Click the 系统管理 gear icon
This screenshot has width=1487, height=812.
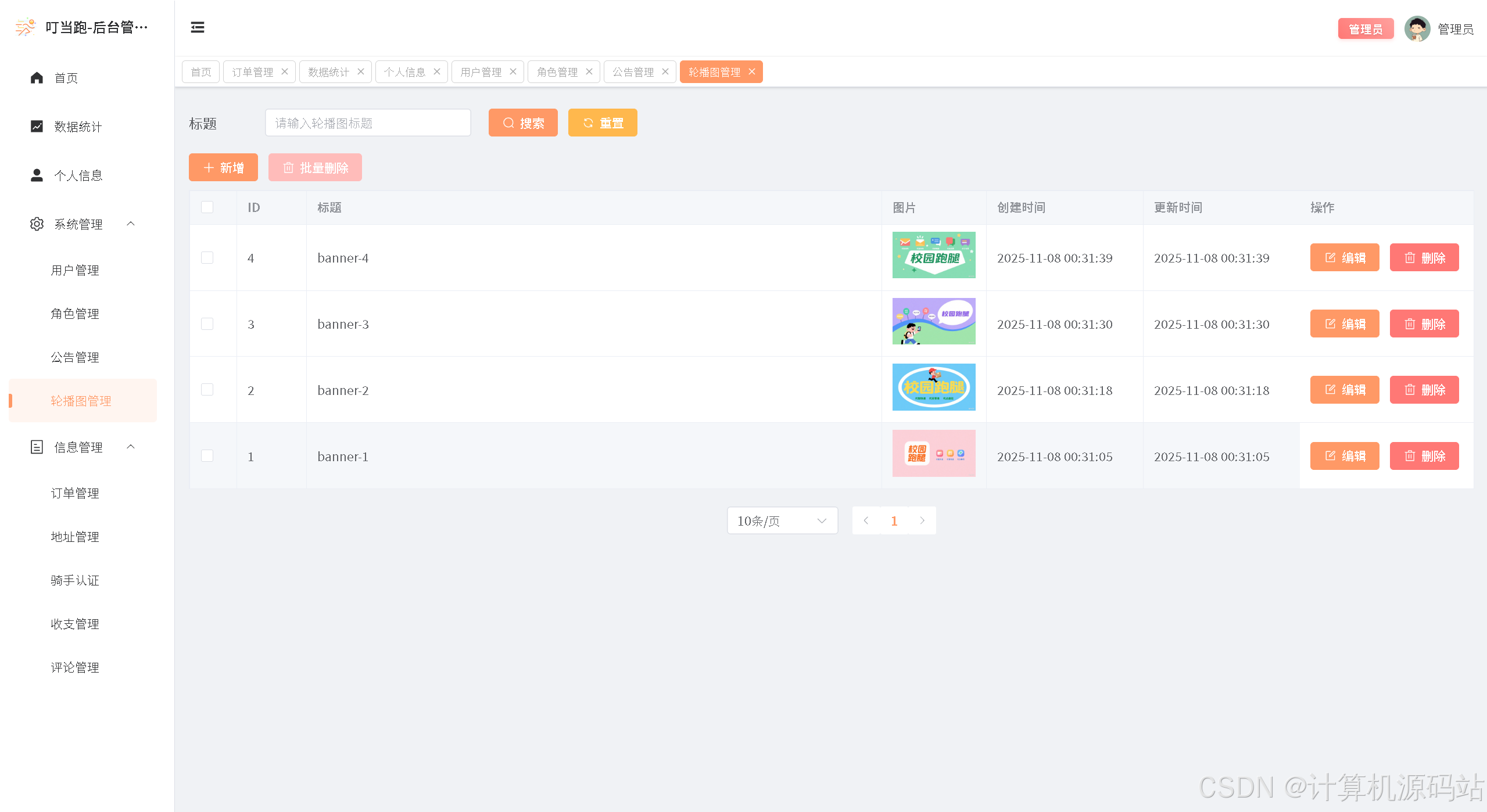pyautogui.click(x=37, y=224)
